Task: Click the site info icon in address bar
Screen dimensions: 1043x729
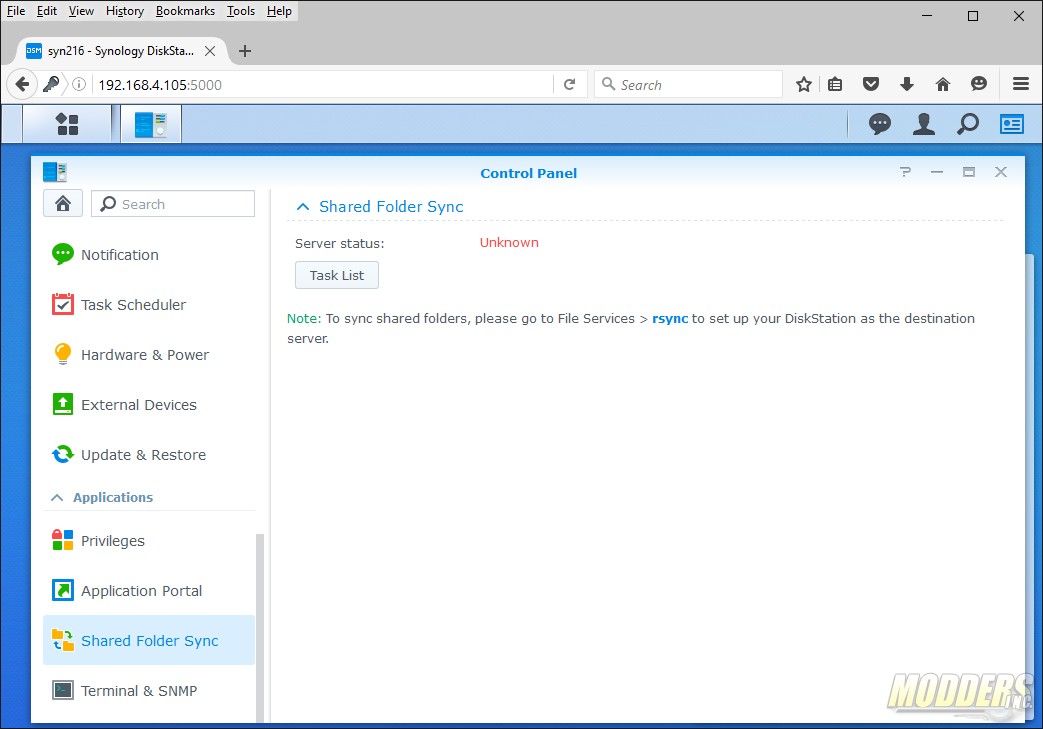Action: [78, 84]
